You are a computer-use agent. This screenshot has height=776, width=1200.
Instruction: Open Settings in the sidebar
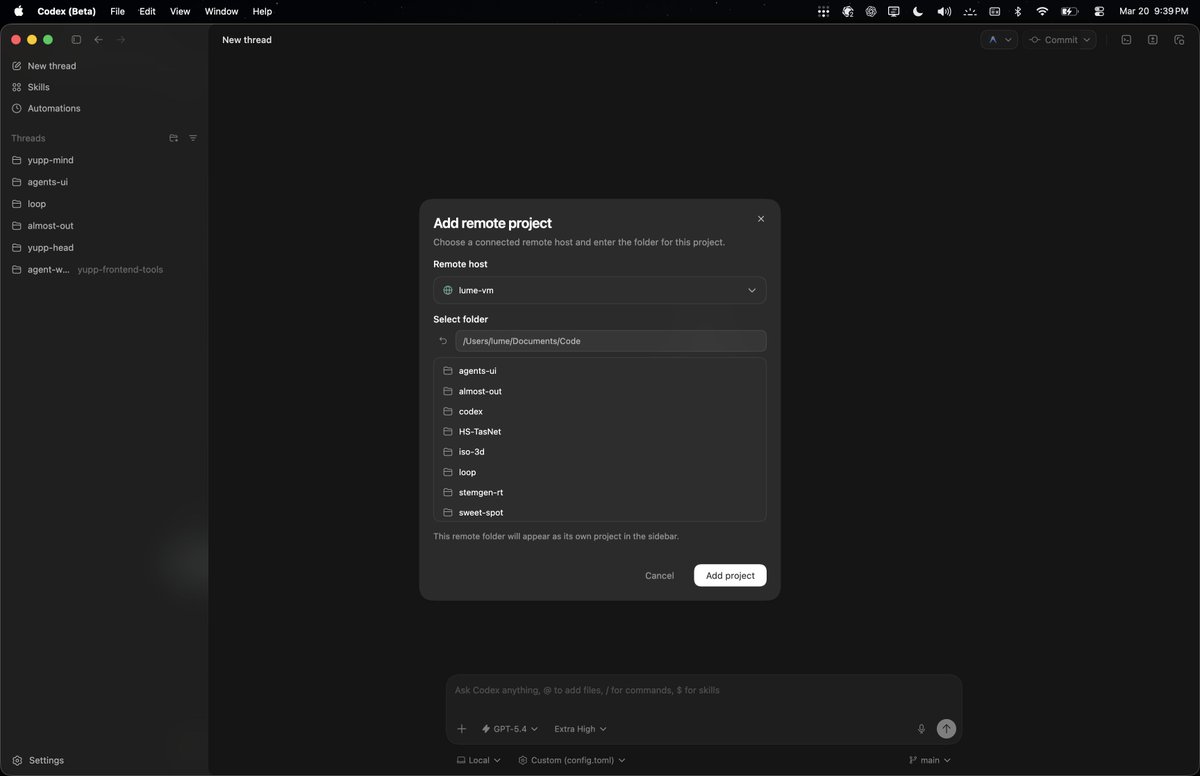click(38, 760)
